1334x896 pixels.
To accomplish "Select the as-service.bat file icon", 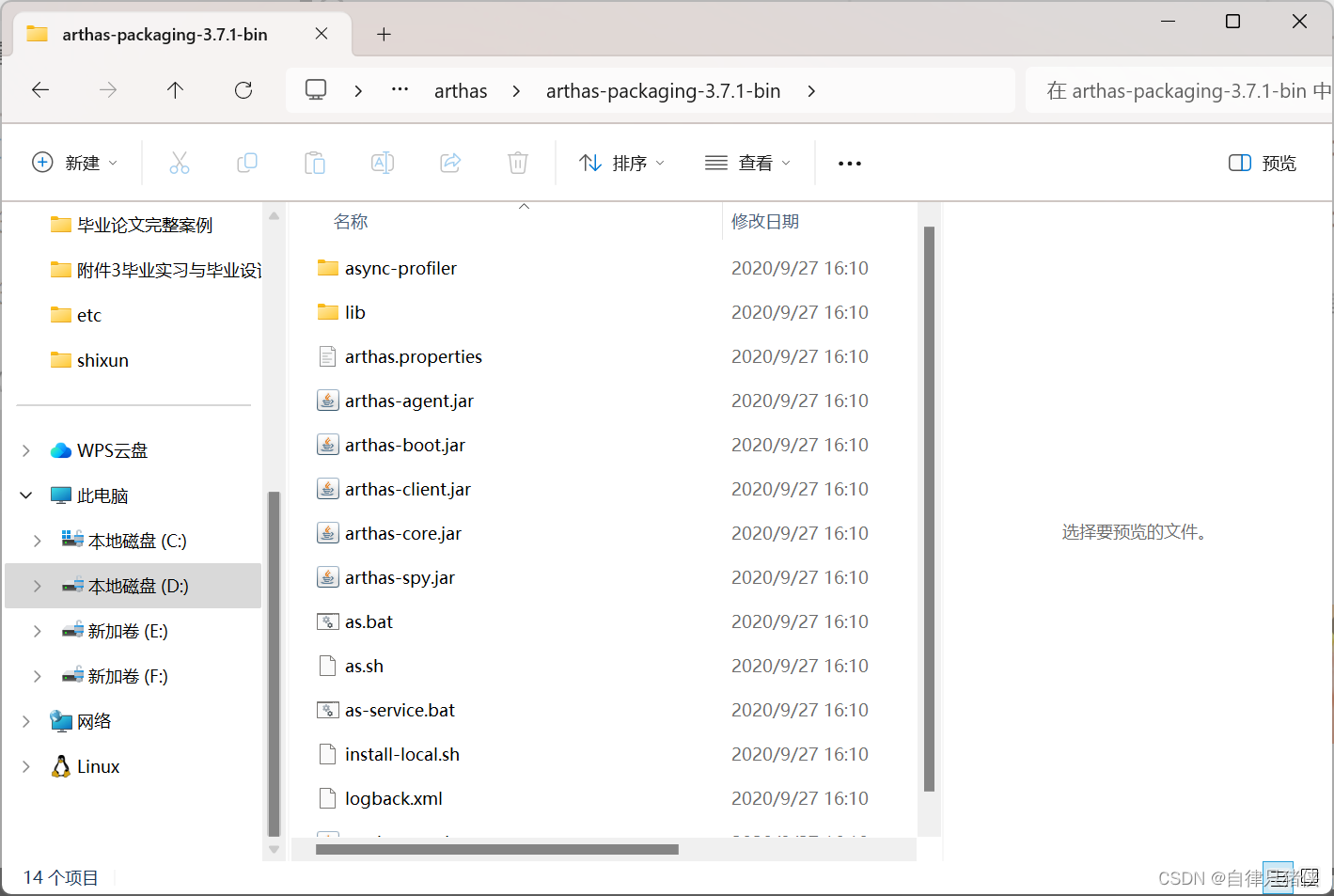I will [x=327, y=710].
